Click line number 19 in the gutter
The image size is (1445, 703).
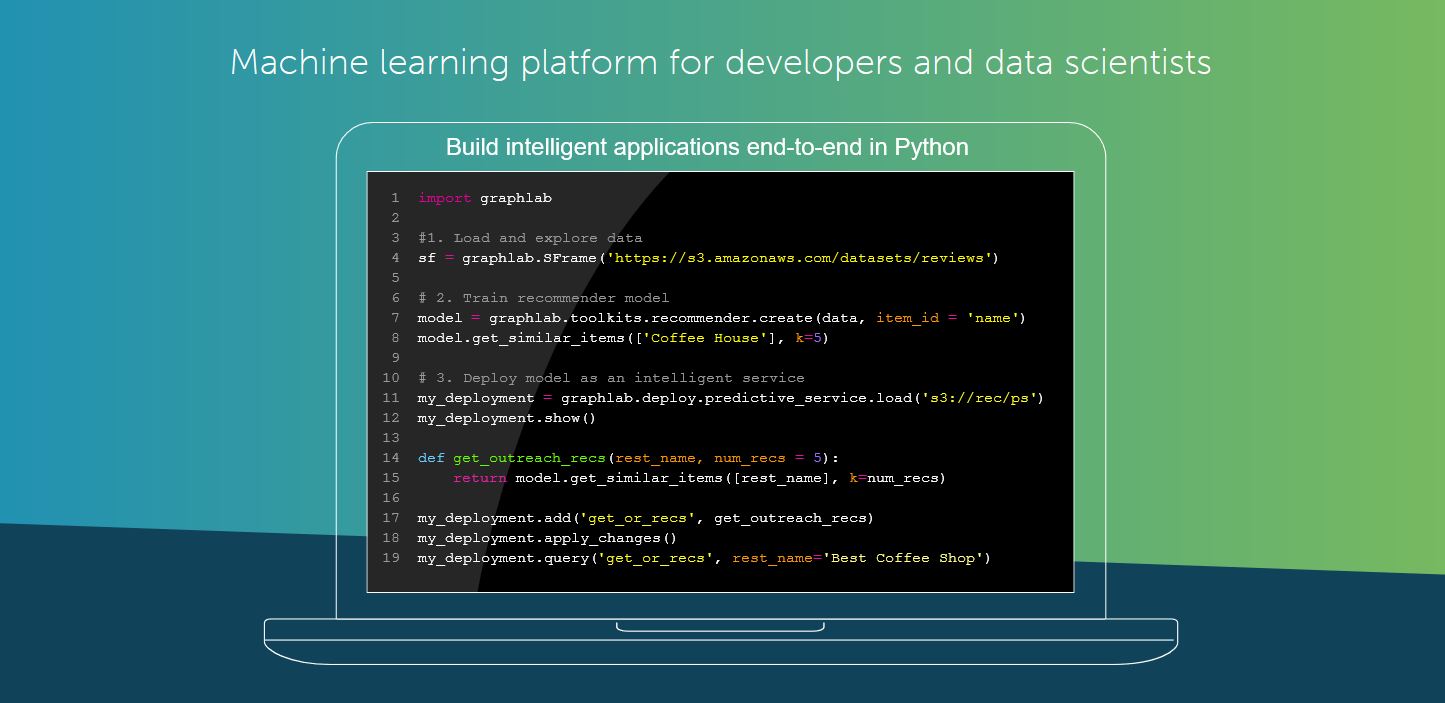pyautogui.click(x=390, y=558)
